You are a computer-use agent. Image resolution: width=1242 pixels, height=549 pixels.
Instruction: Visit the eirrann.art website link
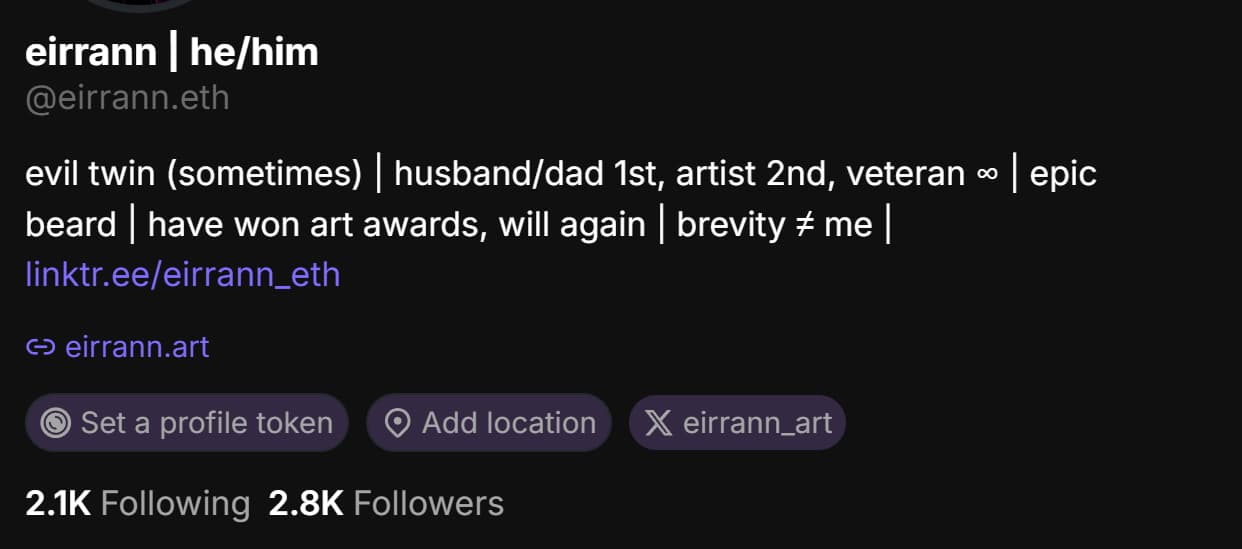pyautogui.click(x=137, y=348)
